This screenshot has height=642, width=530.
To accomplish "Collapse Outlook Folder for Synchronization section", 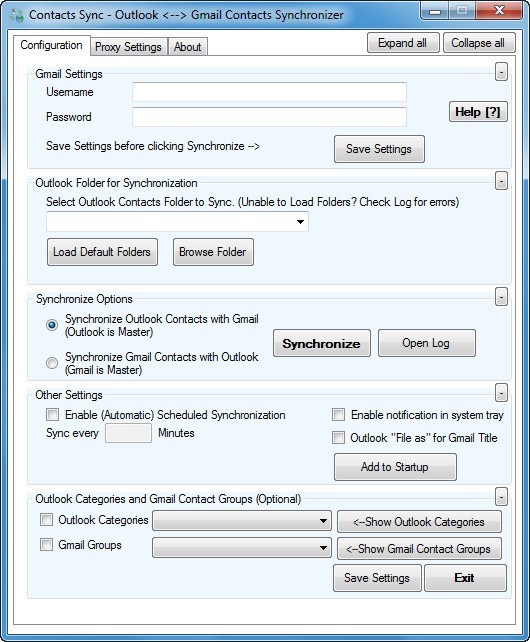I will tap(501, 181).
